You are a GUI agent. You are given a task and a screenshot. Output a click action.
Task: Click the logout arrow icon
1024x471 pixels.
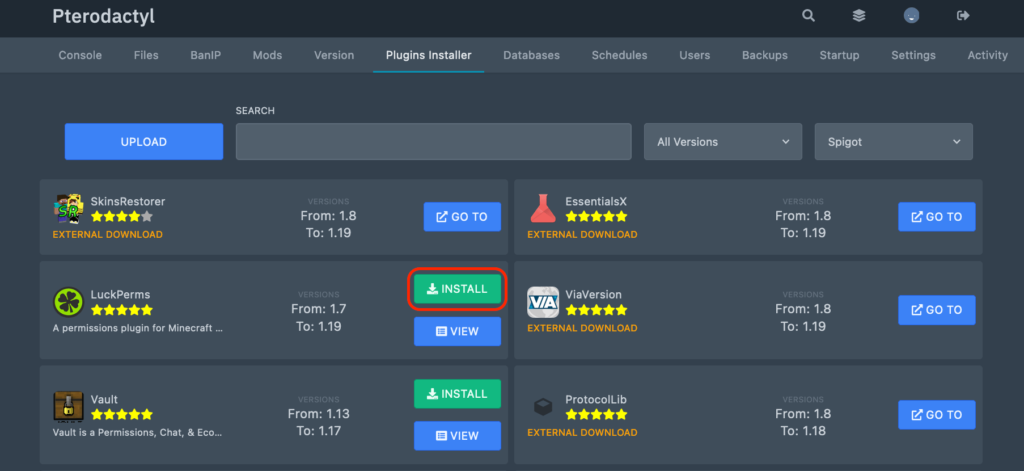pos(963,15)
